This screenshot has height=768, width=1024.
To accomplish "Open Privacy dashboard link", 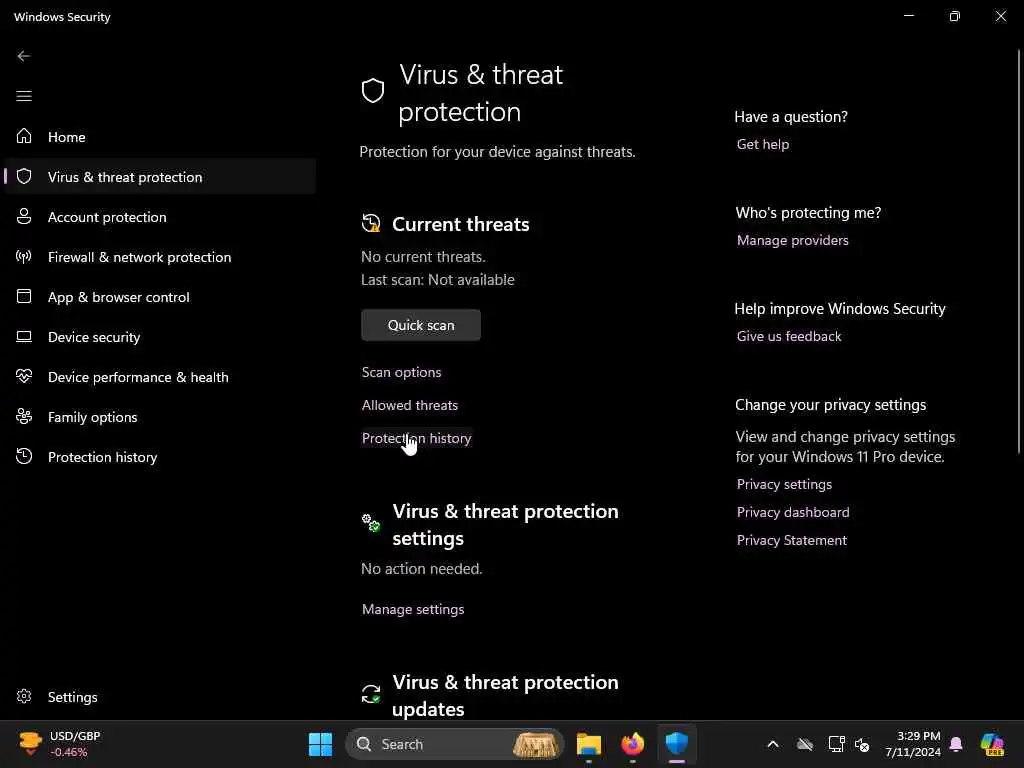I will pyautogui.click(x=793, y=512).
